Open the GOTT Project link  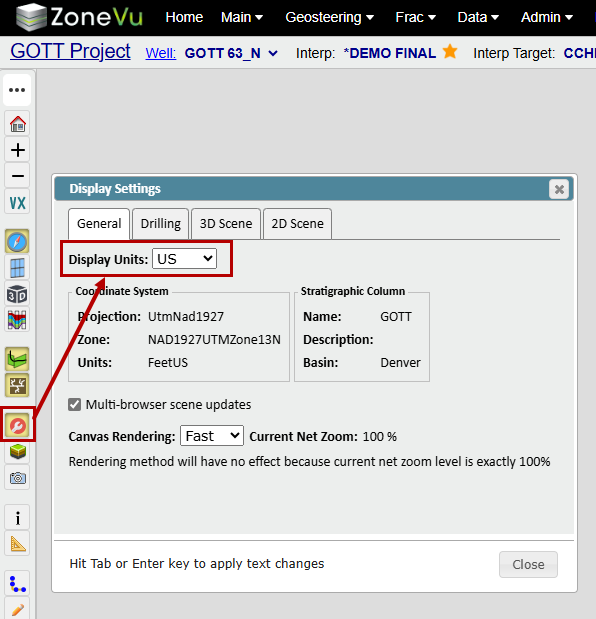pos(70,51)
